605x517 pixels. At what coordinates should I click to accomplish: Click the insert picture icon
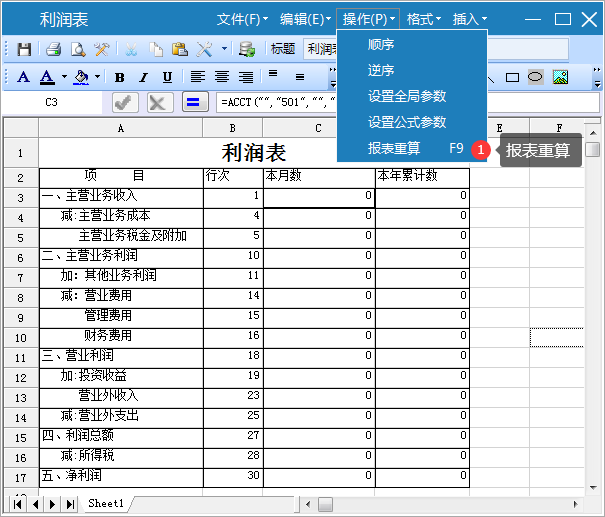coord(560,77)
